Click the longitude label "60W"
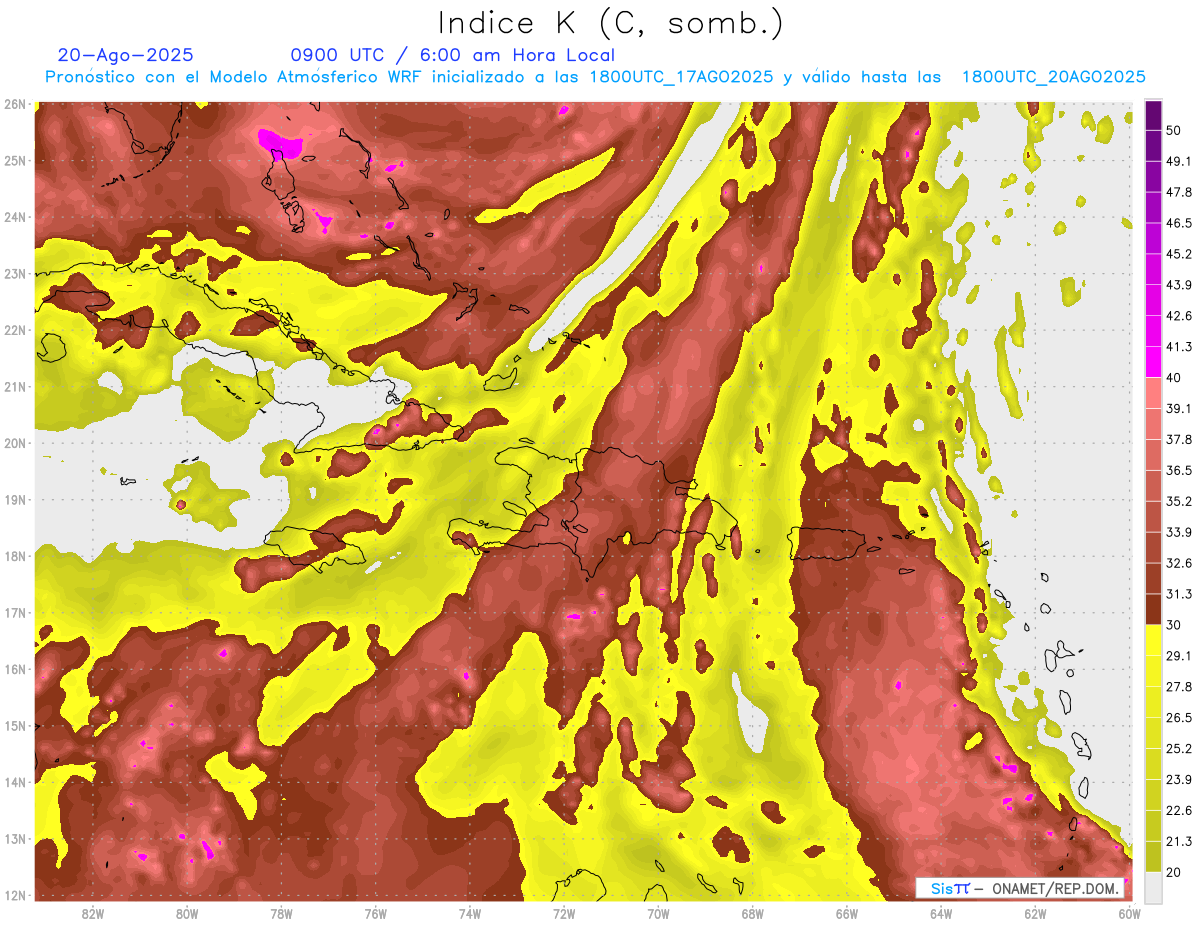Viewport: 1200px width, 927px height. tap(1128, 914)
